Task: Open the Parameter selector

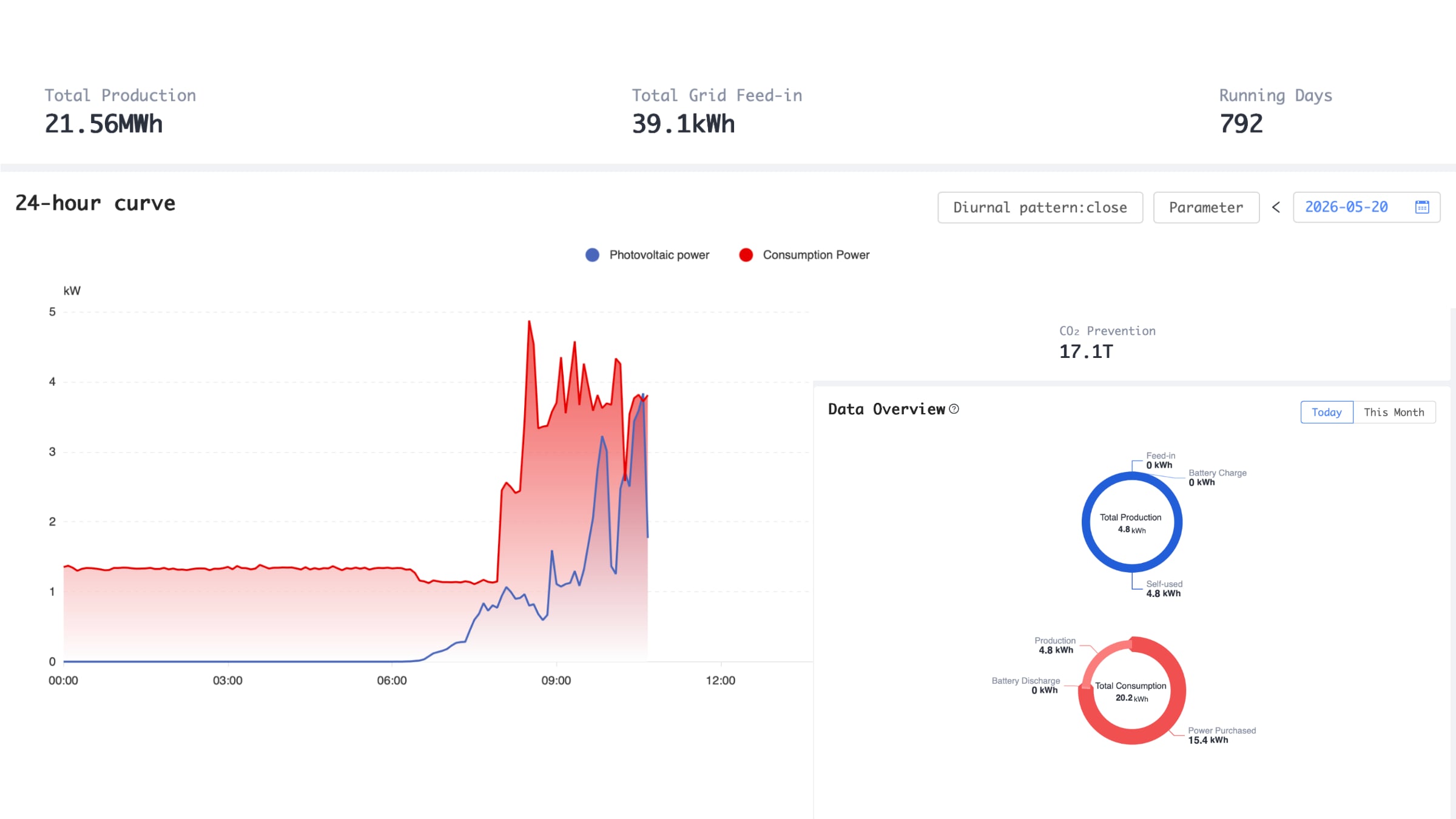Action: (x=1206, y=207)
